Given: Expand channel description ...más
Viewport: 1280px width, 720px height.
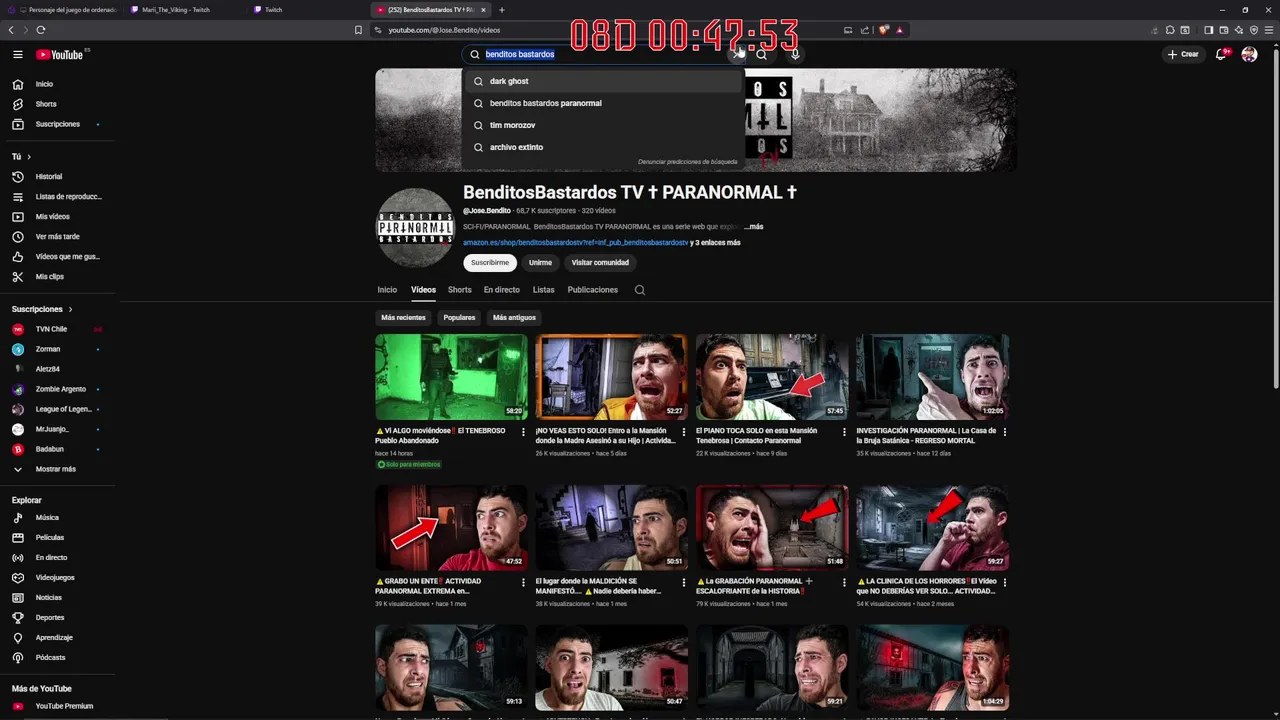Looking at the screenshot, I should point(753,227).
